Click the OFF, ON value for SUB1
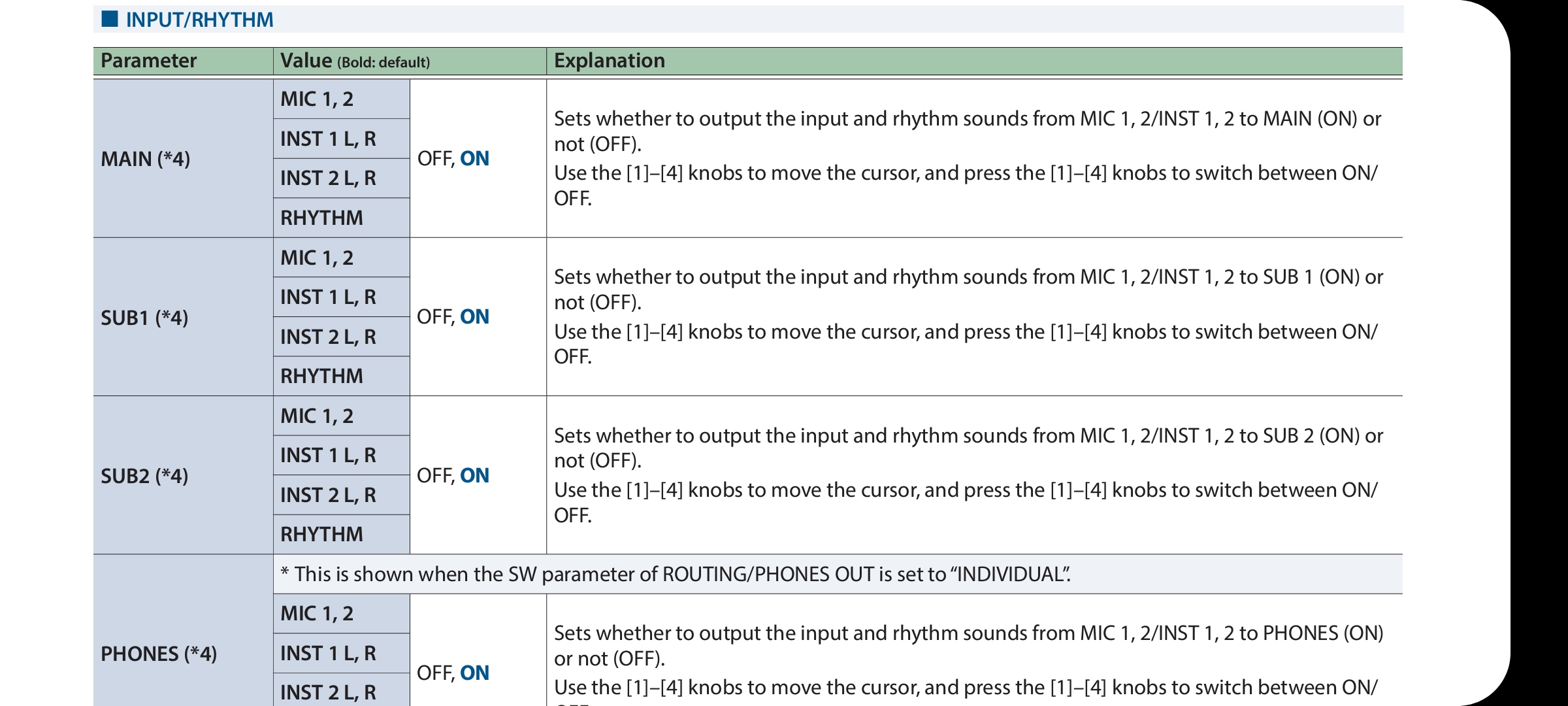The image size is (1568, 706). (453, 317)
